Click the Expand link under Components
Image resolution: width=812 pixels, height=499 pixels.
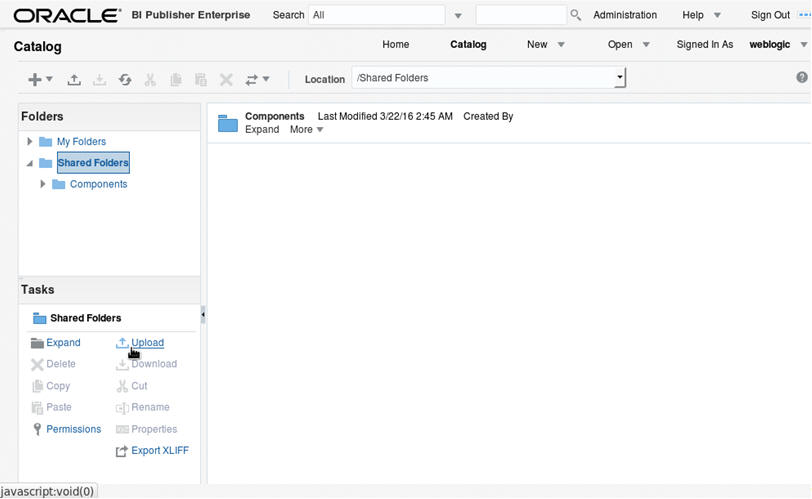(x=262, y=130)
